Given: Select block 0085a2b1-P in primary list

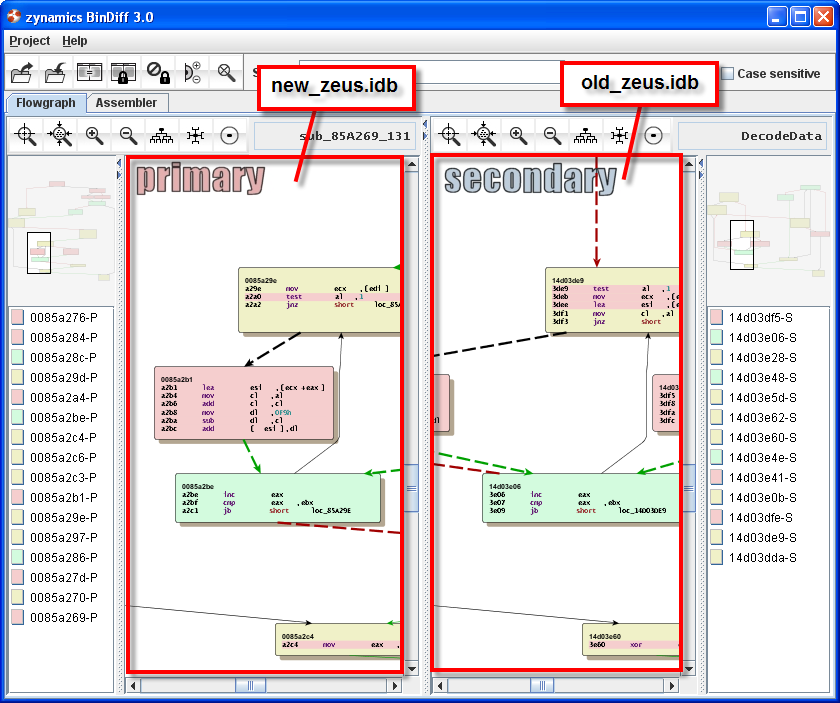Looking at the screenshot, I should pos(63,497).
